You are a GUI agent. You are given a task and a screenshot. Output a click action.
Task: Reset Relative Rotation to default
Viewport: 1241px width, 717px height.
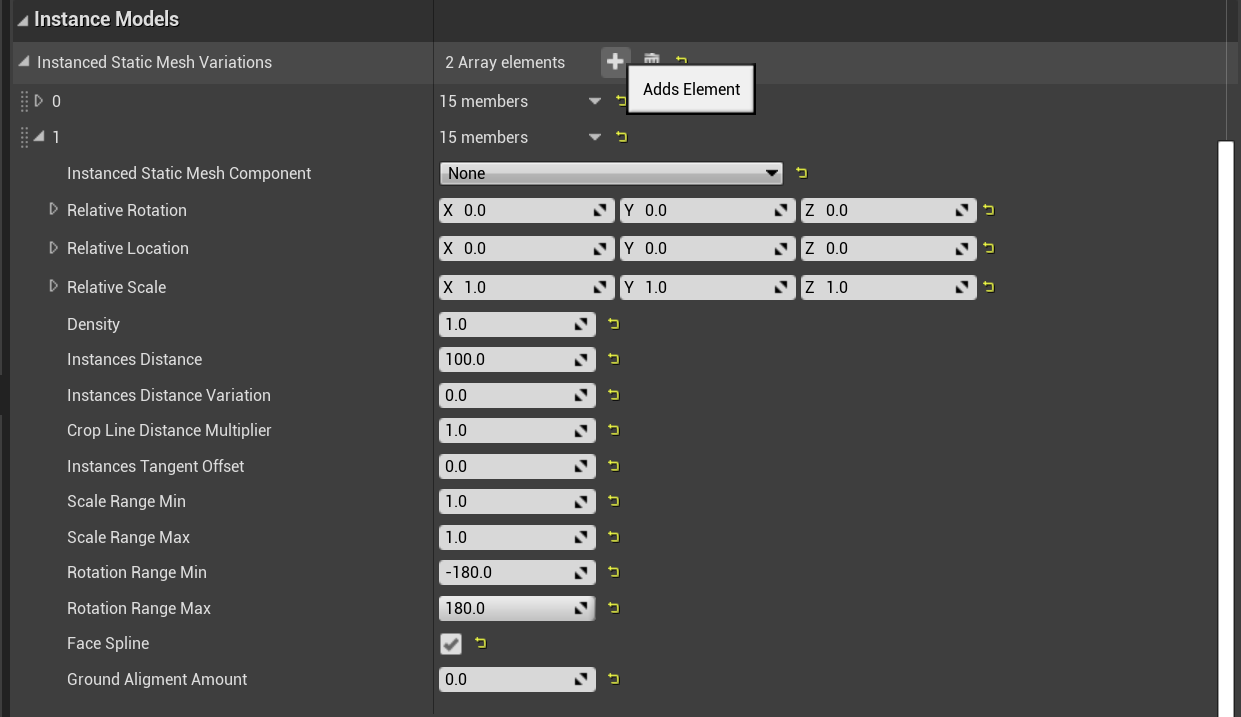point(989,210)
